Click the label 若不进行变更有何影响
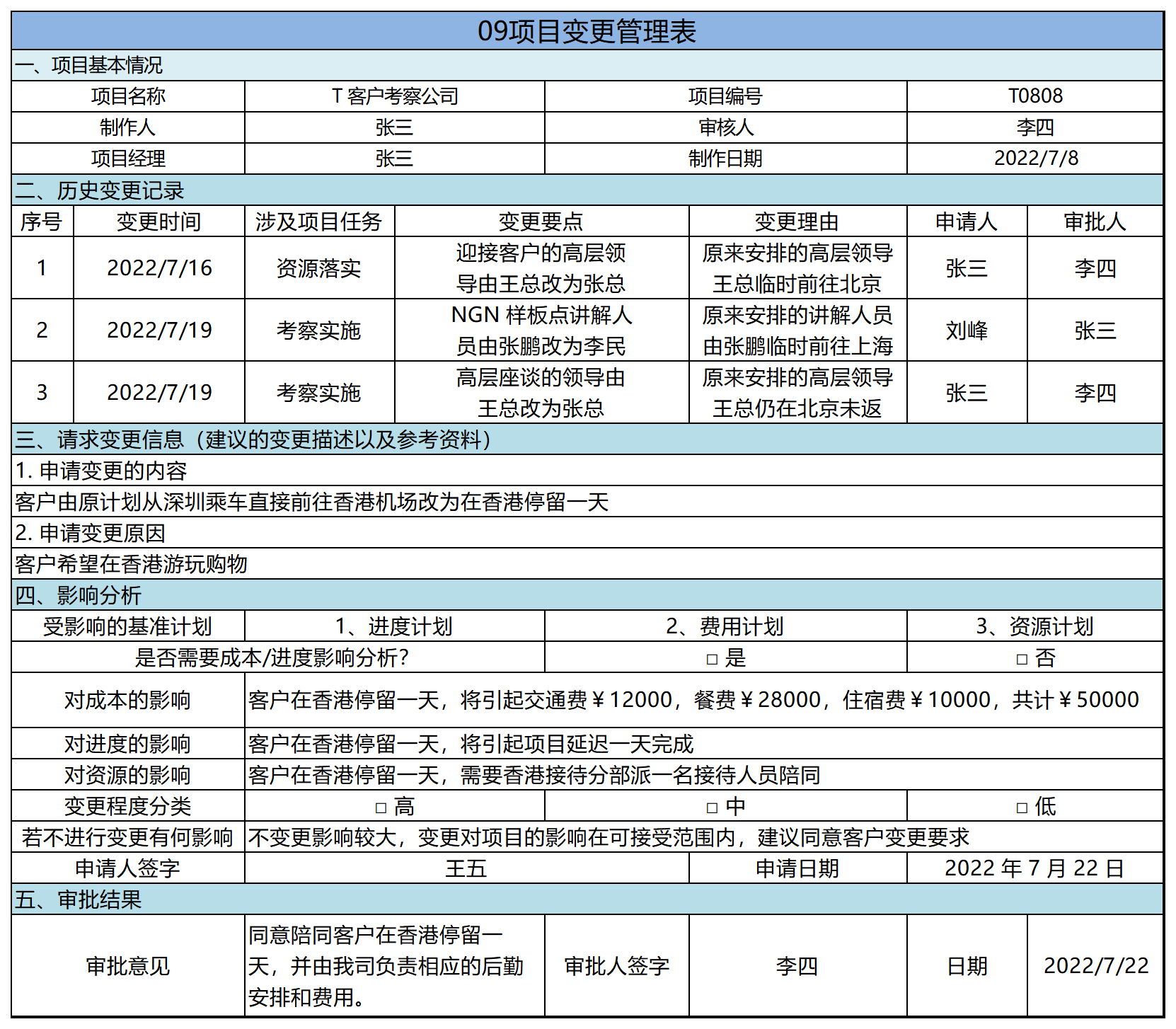The image size is (1176, 1029). [x=128, y=837]
